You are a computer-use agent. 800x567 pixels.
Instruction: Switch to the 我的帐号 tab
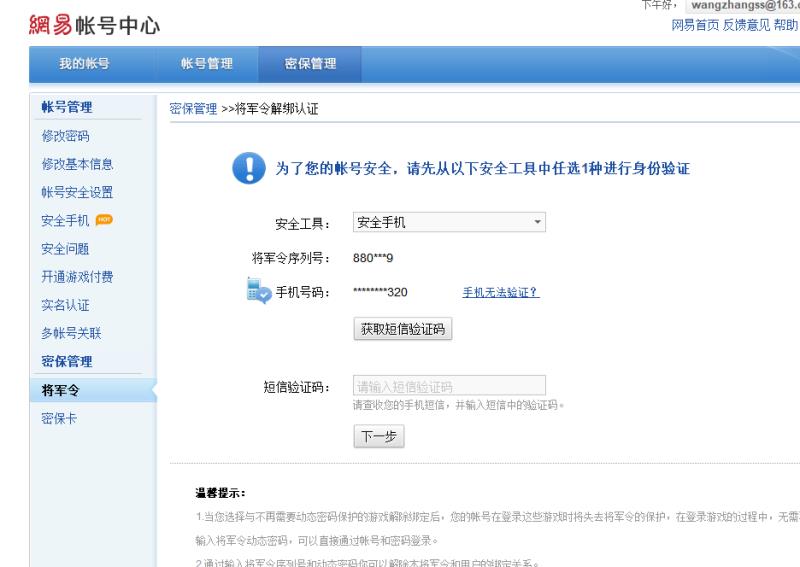coord(84,64)
